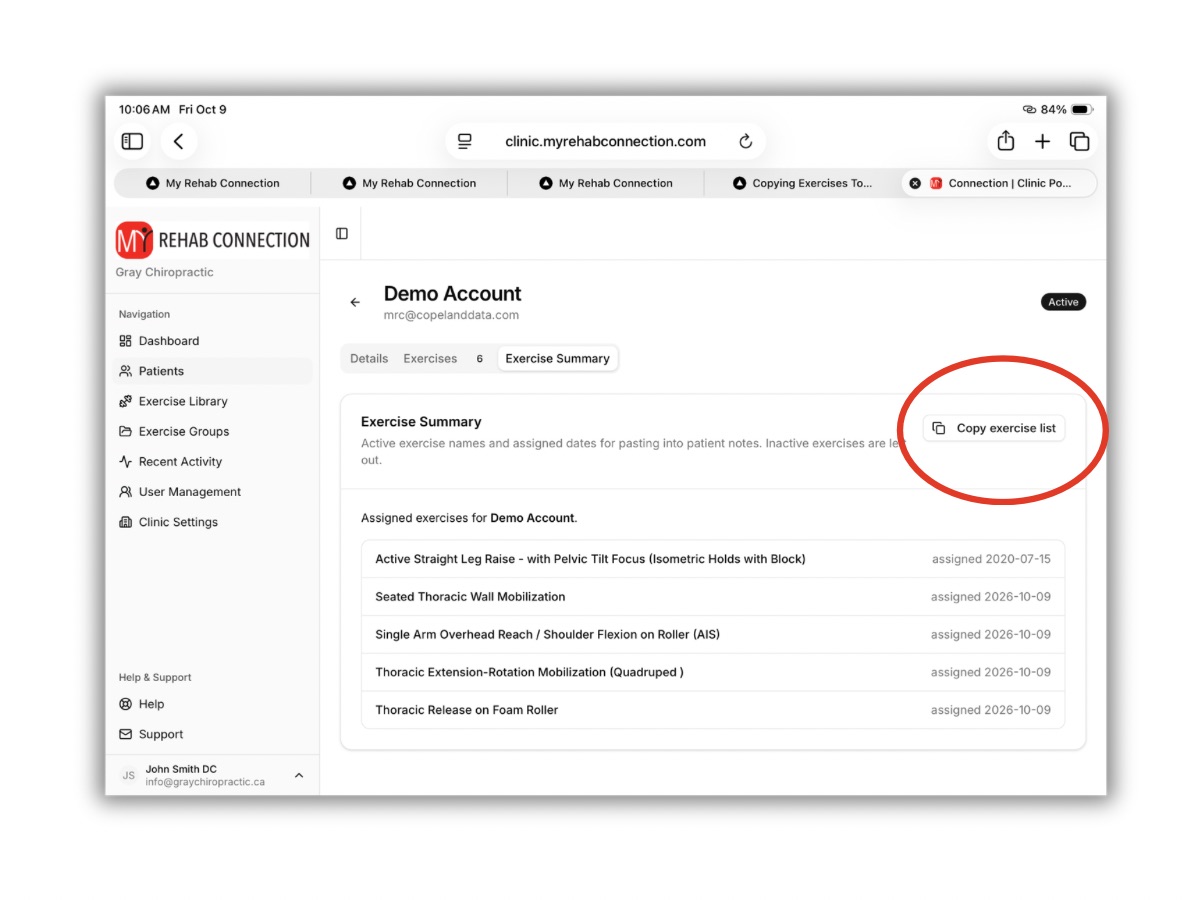
Task: Select Seated Thoracic Wall Mobilization row
Action: (713, 597)
